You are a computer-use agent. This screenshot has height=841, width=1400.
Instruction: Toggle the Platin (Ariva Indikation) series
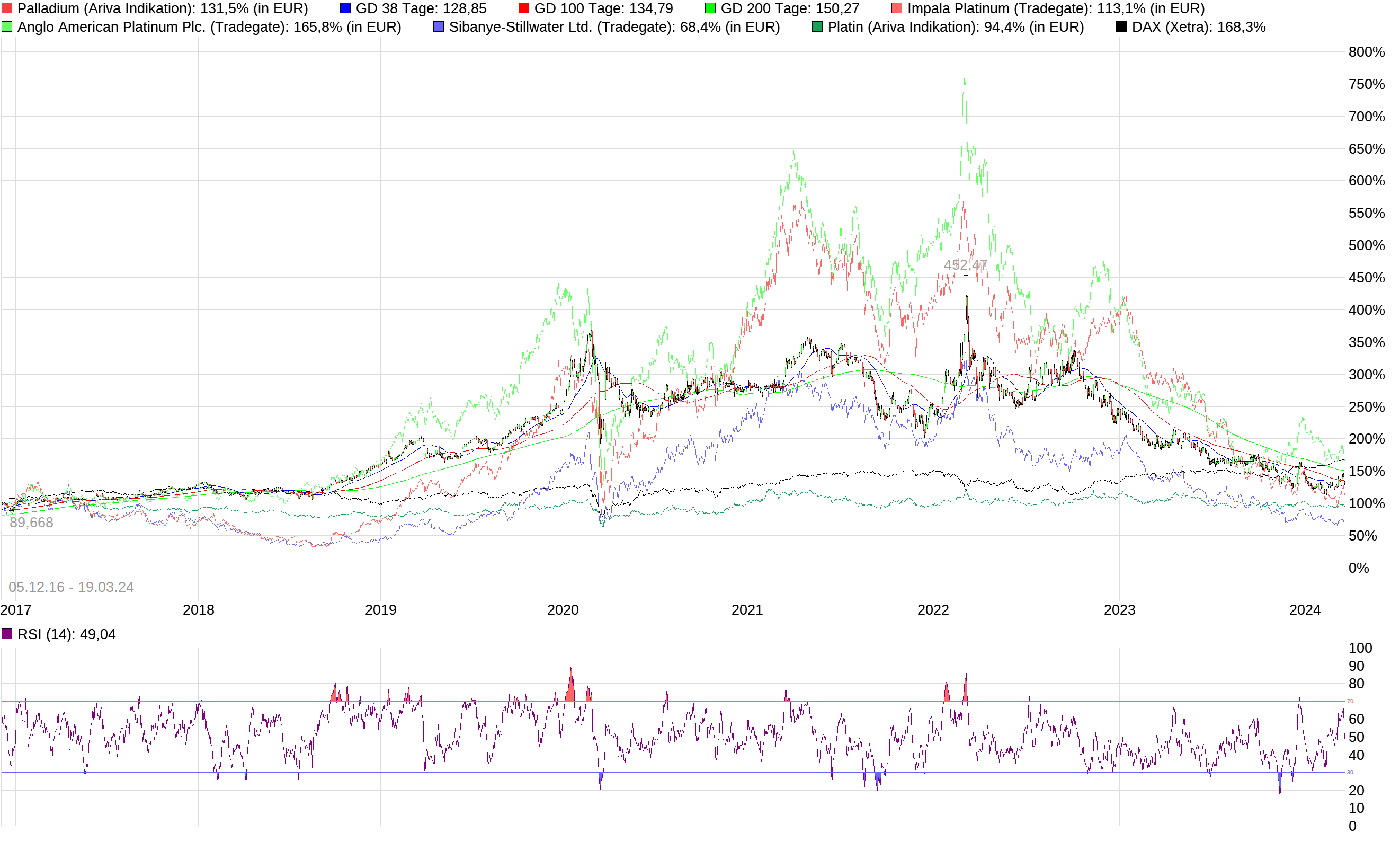point(817,26)
